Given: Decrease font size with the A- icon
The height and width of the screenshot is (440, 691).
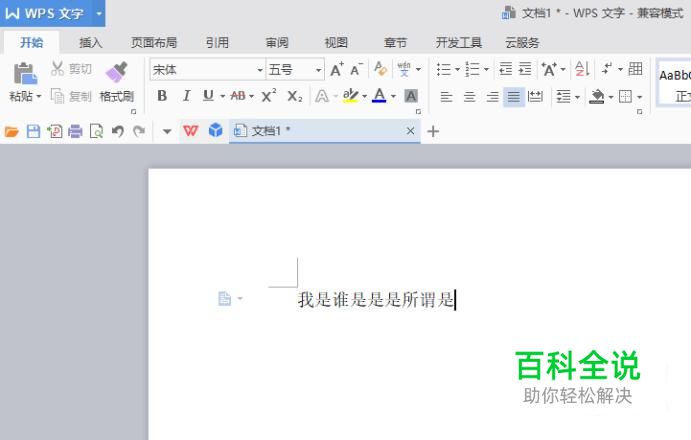Looking at the screenshot, I should coord(357,69).
